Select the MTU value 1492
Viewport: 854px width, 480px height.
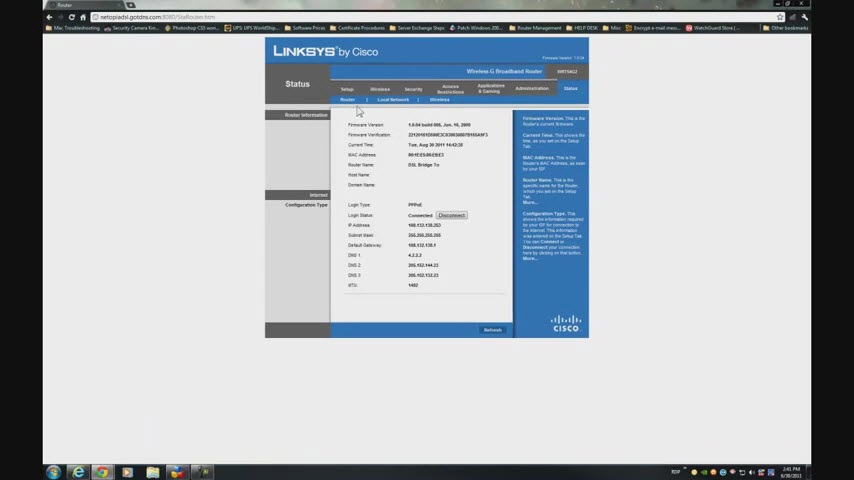tap(413, 285)
